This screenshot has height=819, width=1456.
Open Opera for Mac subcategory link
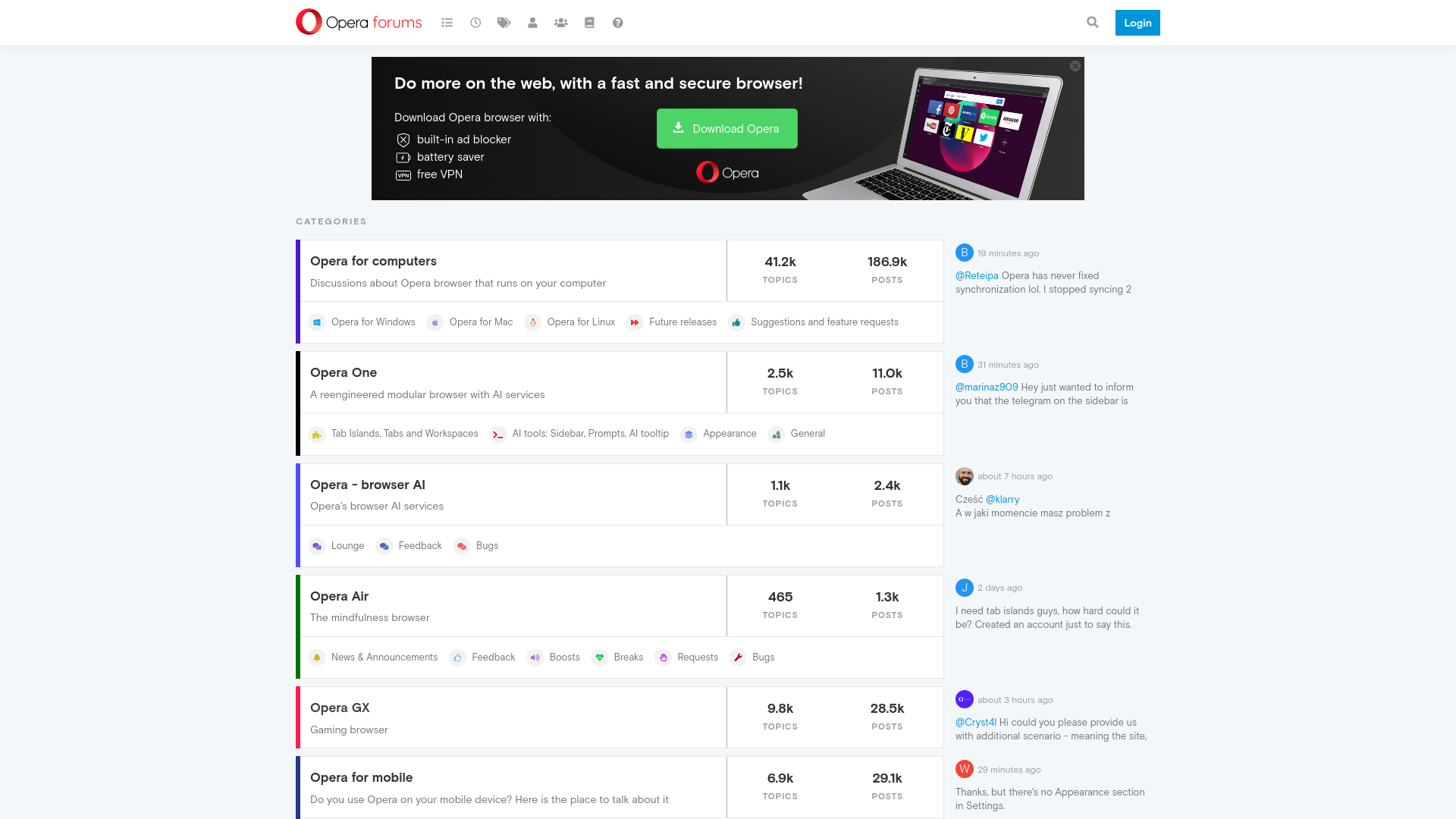(x=481, y=322)
